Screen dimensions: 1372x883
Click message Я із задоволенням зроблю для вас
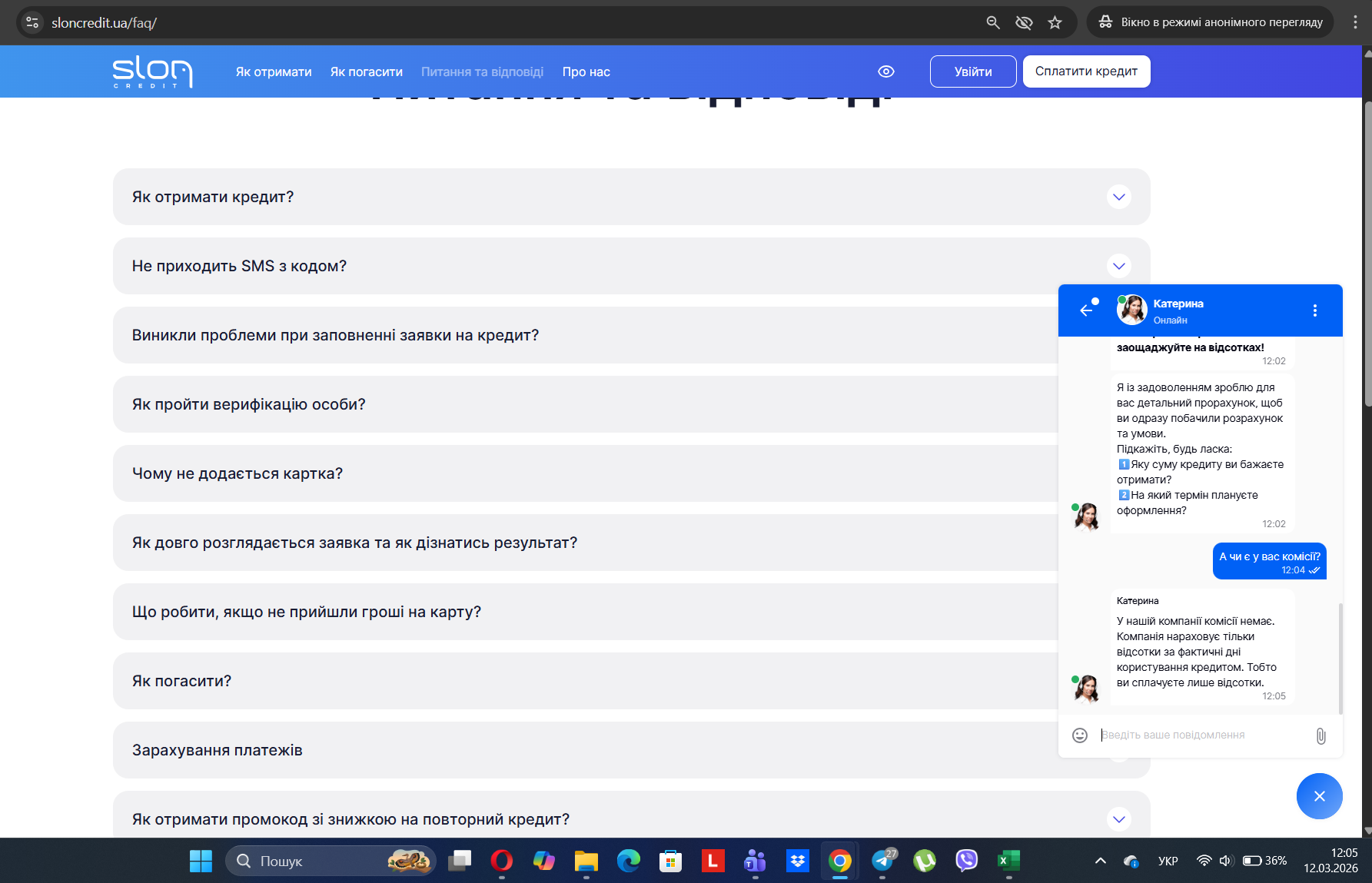point(1201,454)
